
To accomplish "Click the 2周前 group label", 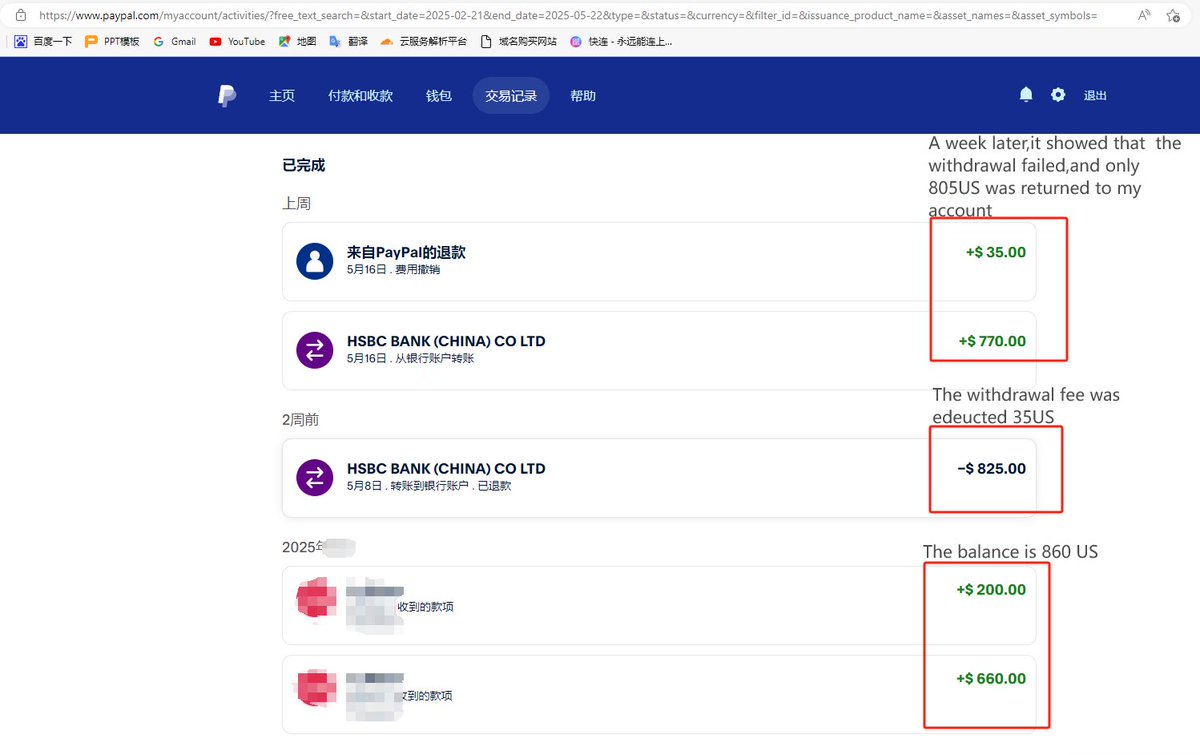I will tap(301, 420).
